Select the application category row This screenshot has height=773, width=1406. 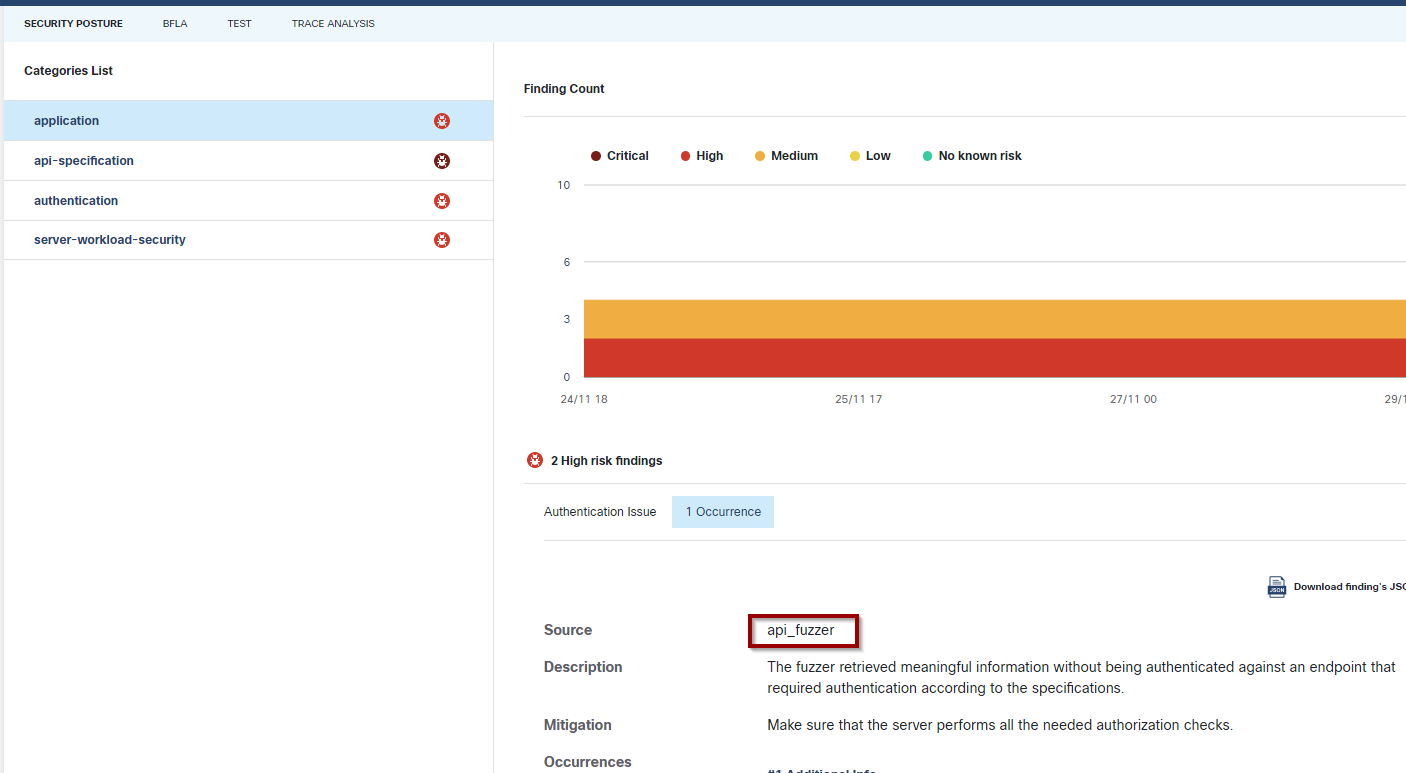(248, 121)
